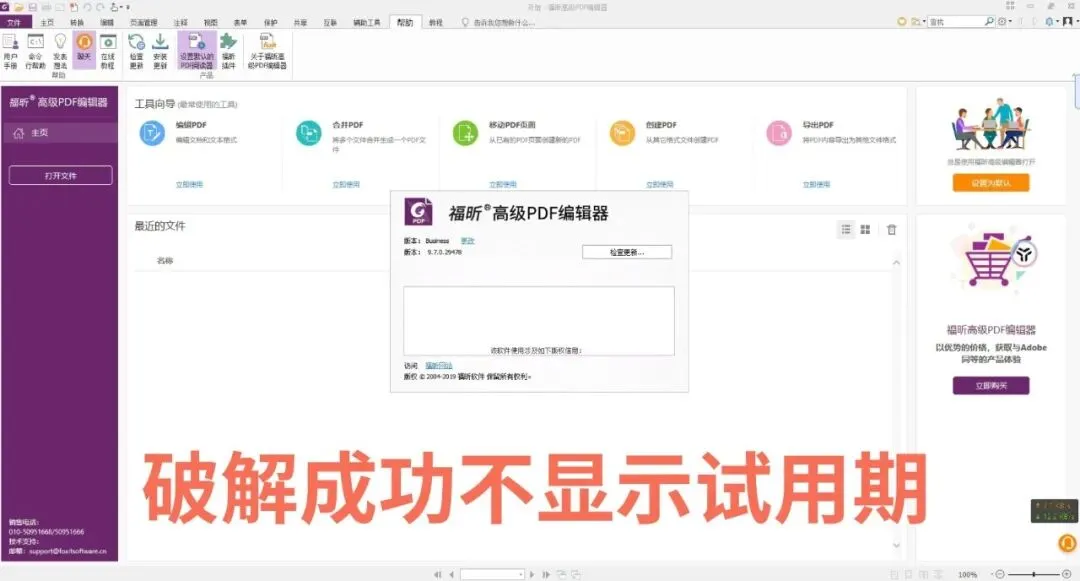Click 立即使用 link under 导出PDF
Viewport: 1080px width, 581px height.
[x=816, y=184]
